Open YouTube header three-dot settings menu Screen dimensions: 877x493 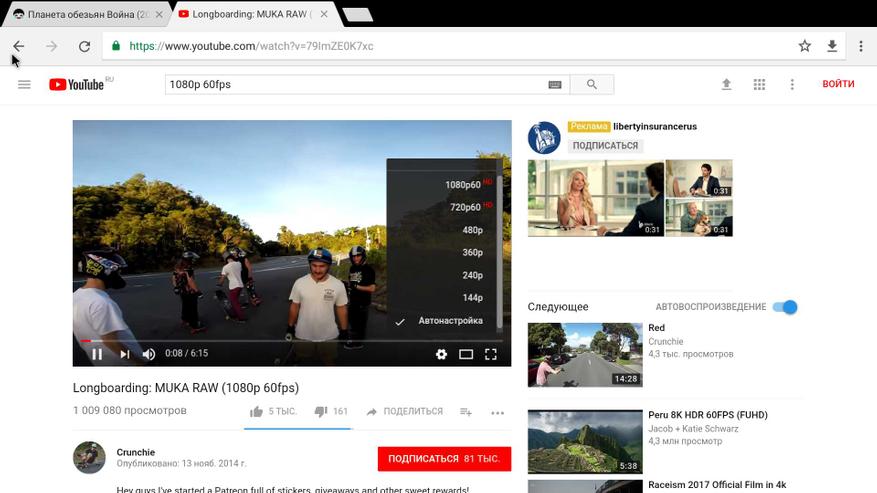point(792,85)
